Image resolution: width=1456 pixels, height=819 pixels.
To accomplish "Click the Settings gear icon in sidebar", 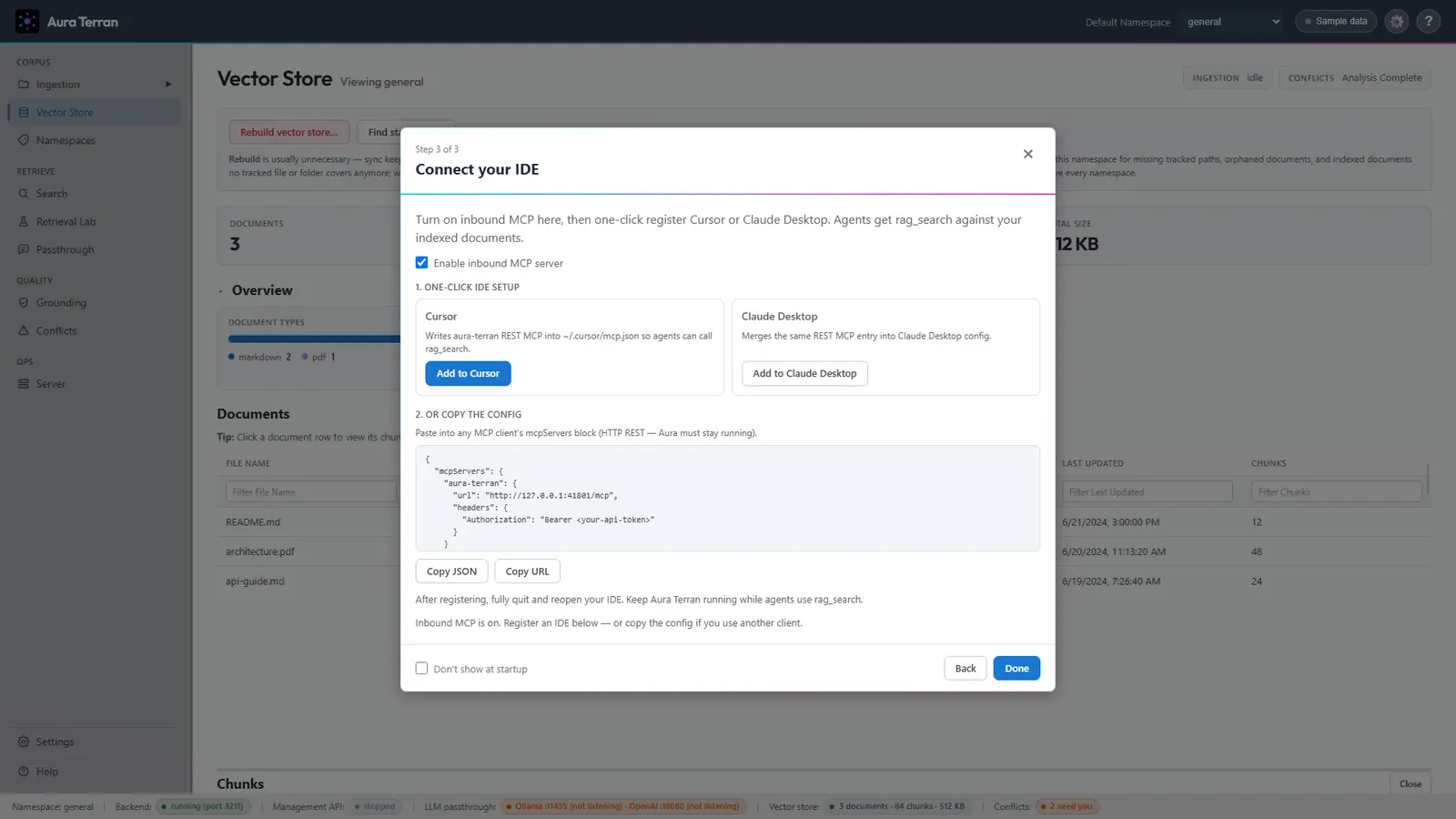I will point(24,742).
